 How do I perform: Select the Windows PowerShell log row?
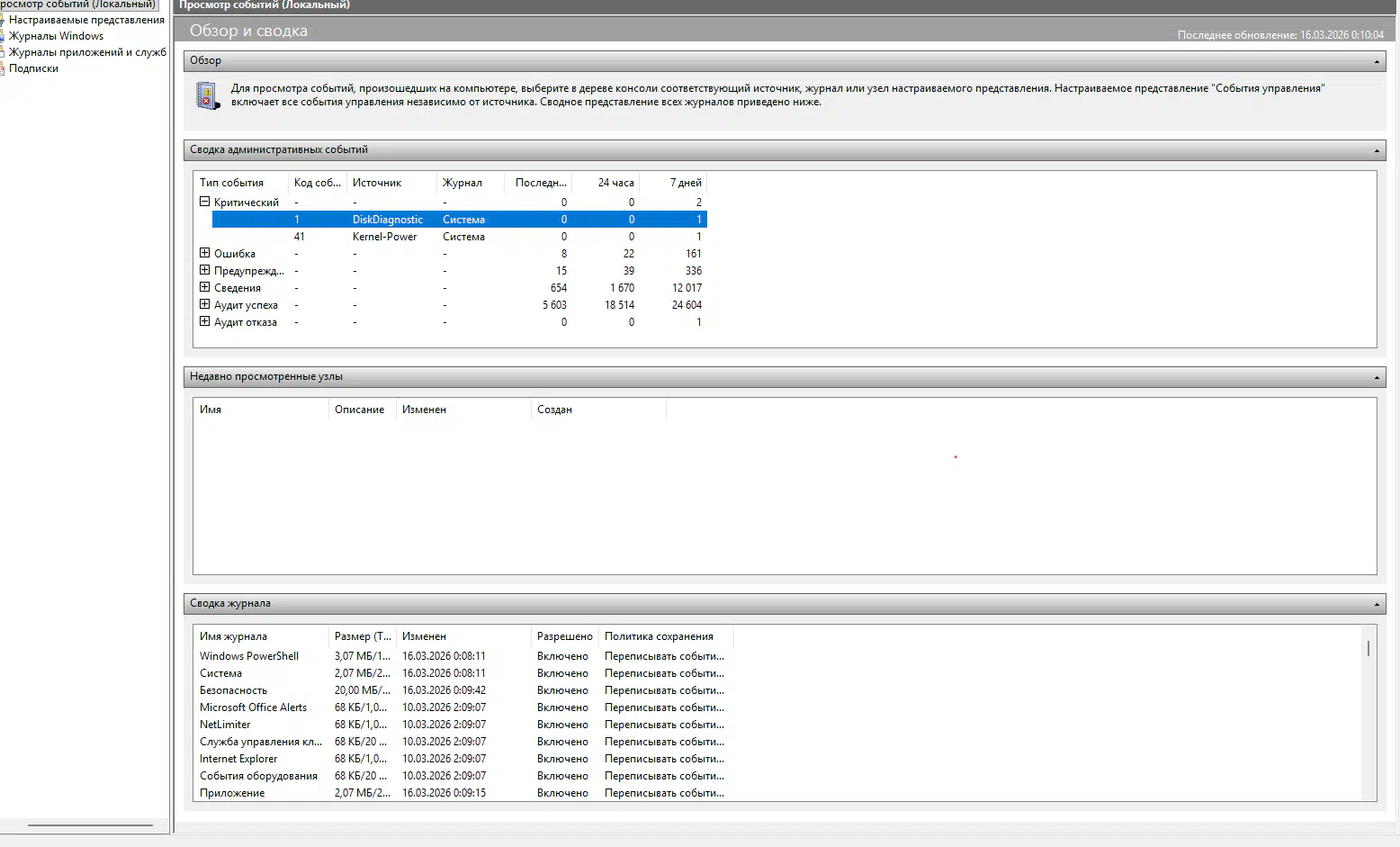[249, 656]
